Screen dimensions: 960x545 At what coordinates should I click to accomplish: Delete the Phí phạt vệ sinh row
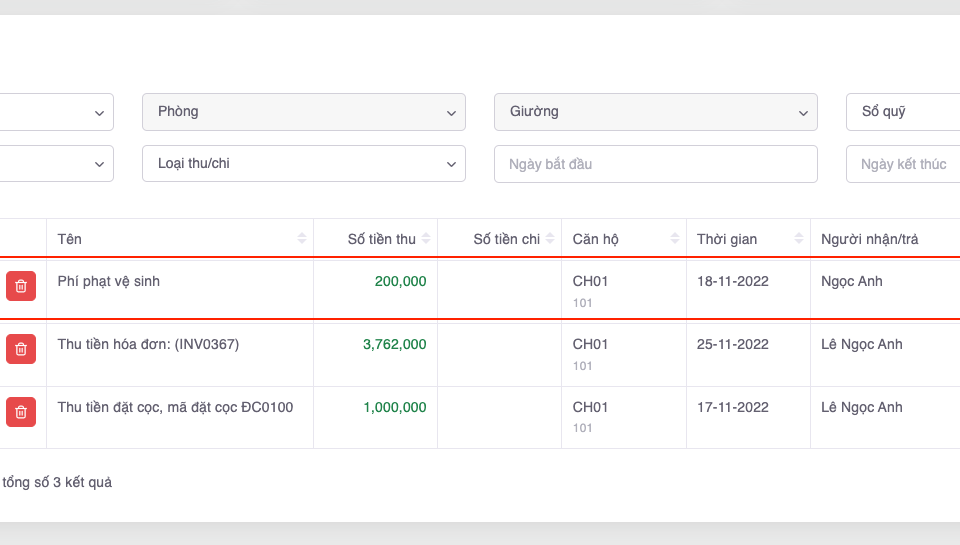21,286
